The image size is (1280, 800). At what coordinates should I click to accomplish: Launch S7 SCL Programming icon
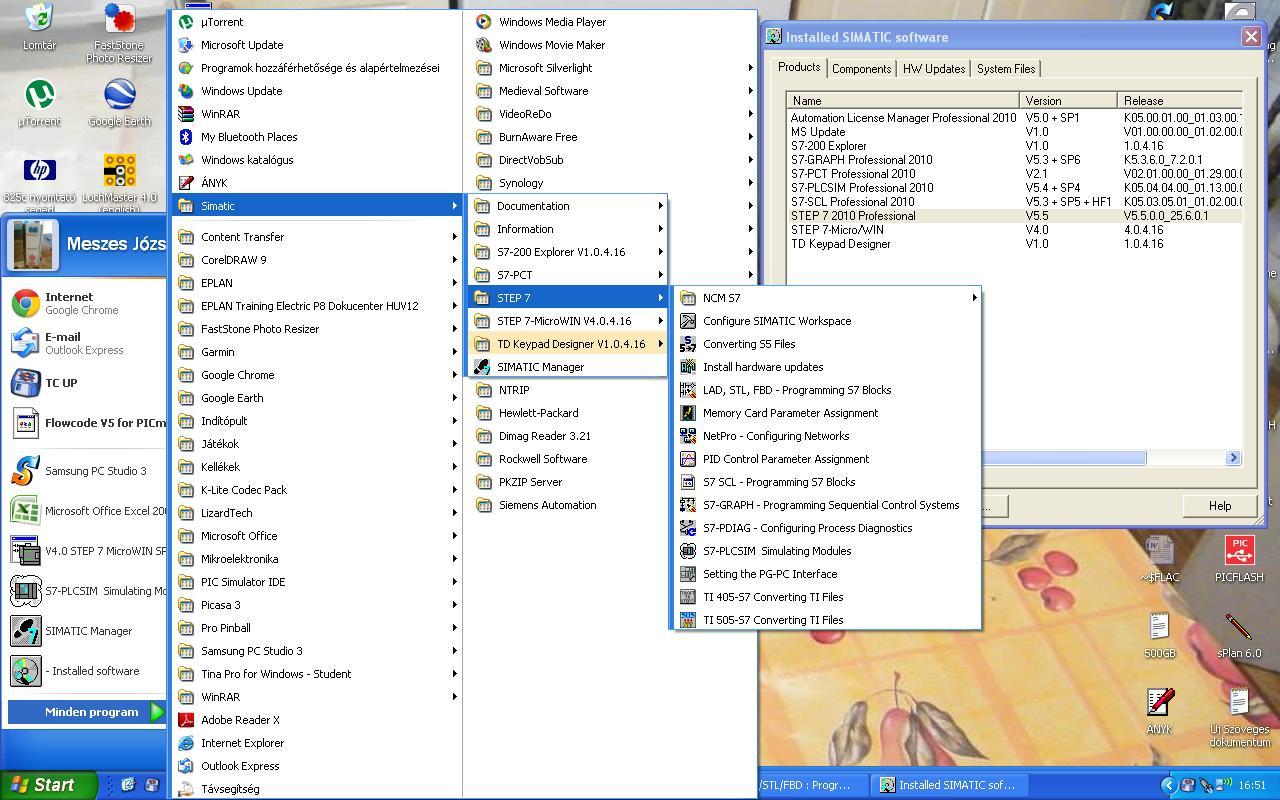pos(687,482)
